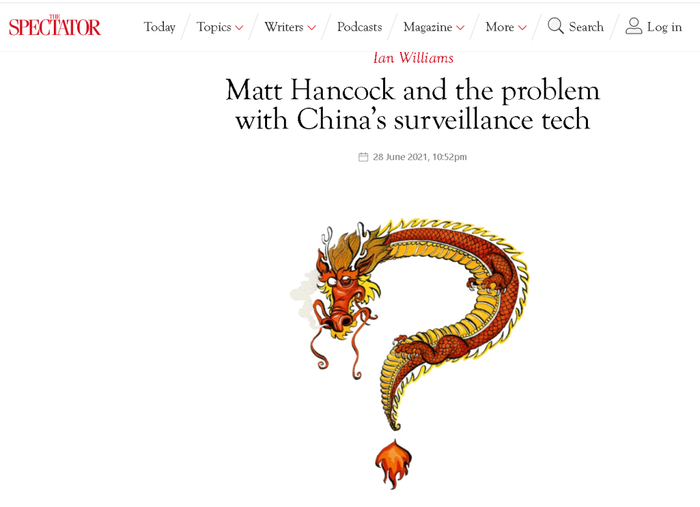This screenshot has width=700, height=507.
Task: Click the magnifying glass search icon
Action: (x=555, y=26)
